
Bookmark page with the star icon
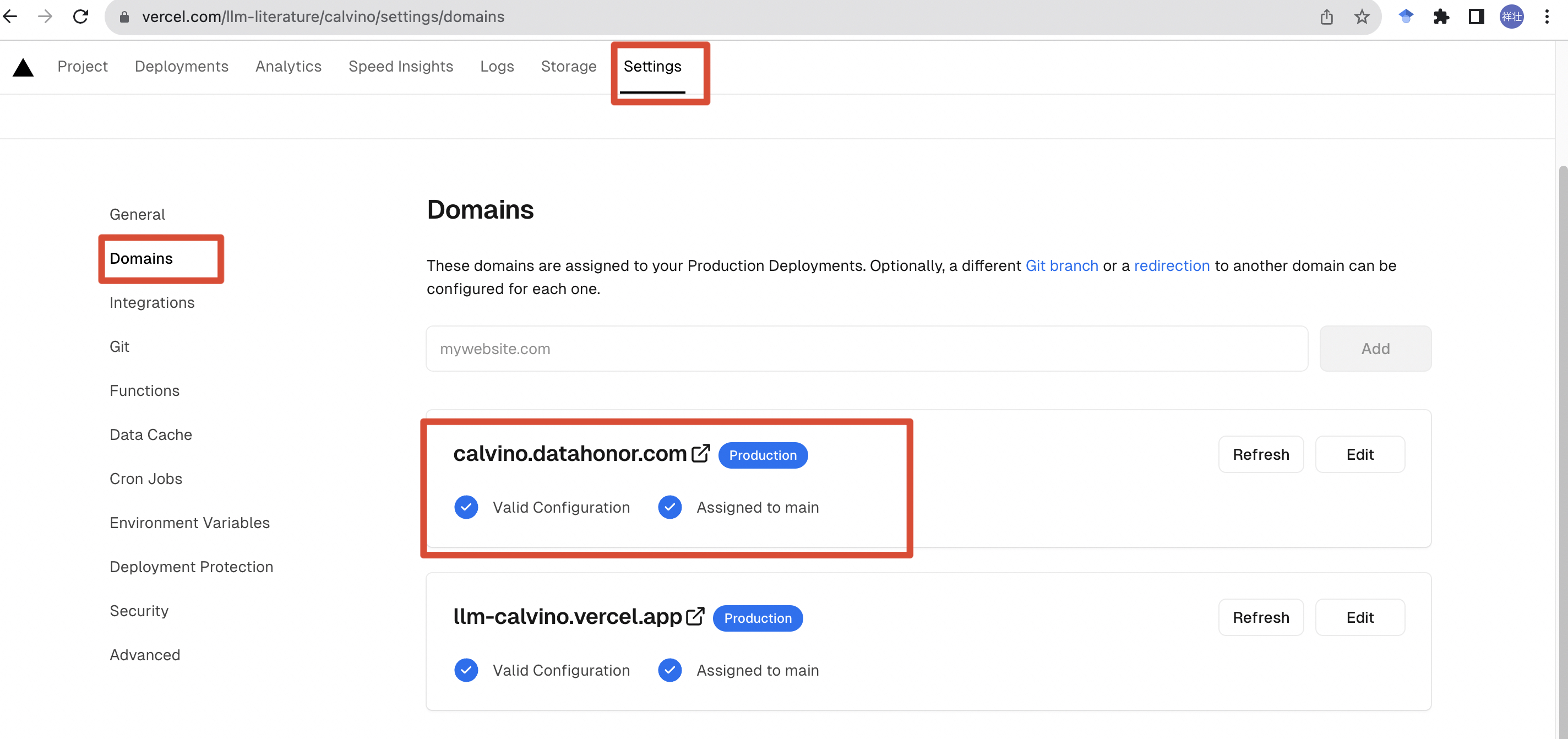click(x=1362, y=17)
